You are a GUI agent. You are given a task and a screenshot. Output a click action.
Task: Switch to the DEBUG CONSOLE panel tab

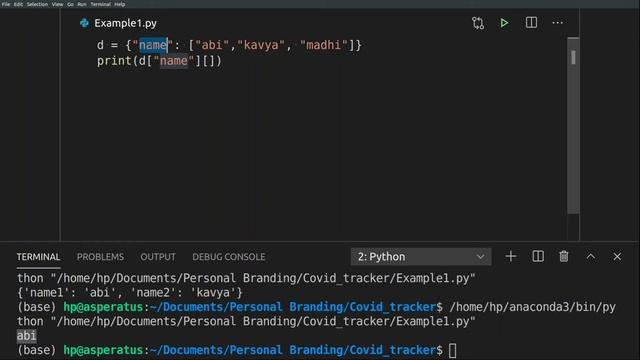tap(229, 257)
